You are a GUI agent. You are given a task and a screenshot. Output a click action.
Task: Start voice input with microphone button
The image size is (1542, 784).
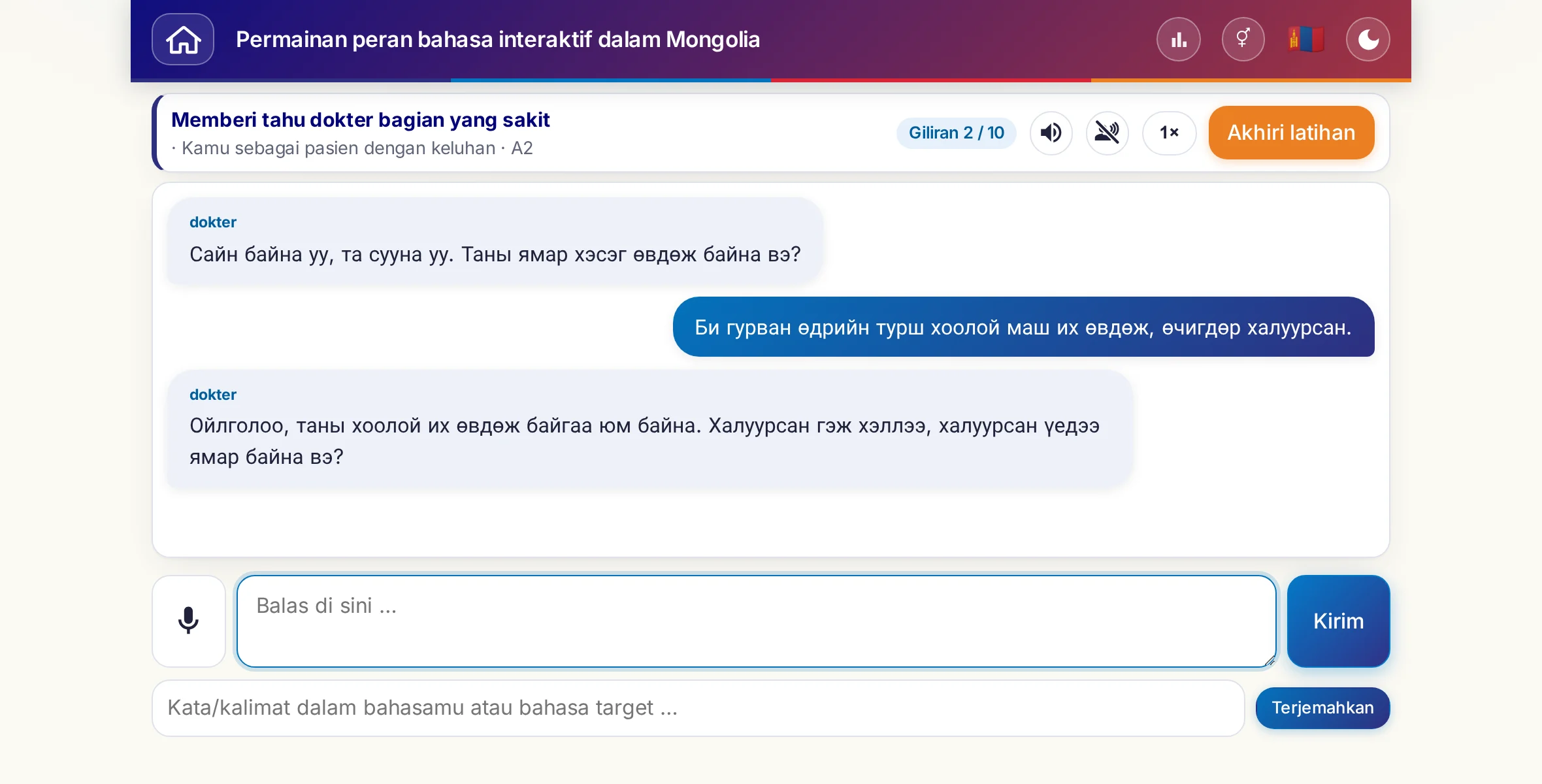click(189, 621)
